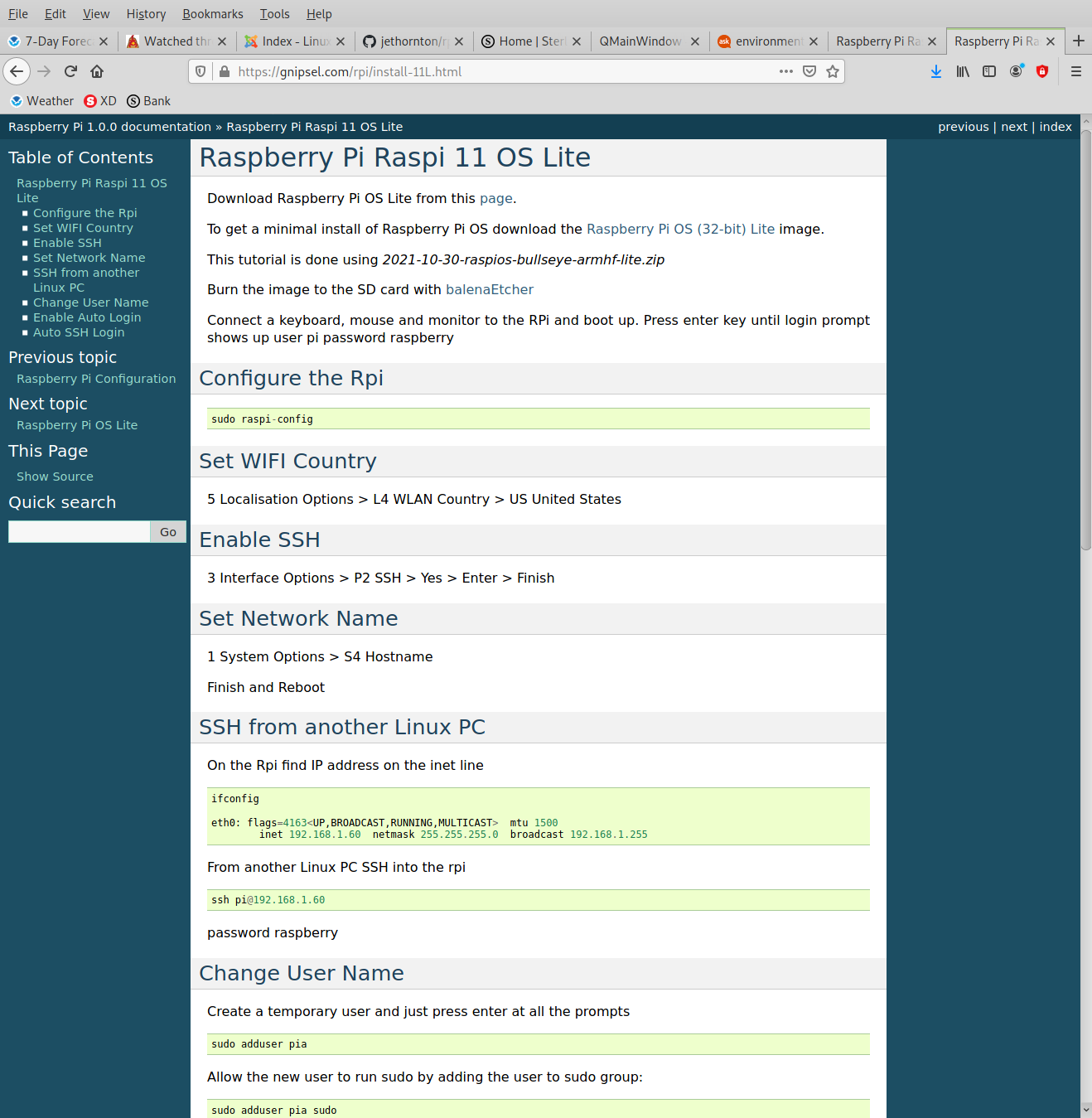This screenshot has height=1118, width=1092.
Task: Open the View menu
Action: click(96, 14)
